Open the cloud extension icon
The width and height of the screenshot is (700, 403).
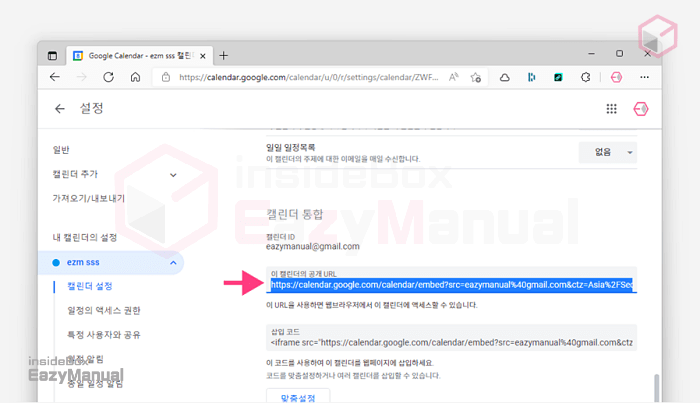coord(504,78)
